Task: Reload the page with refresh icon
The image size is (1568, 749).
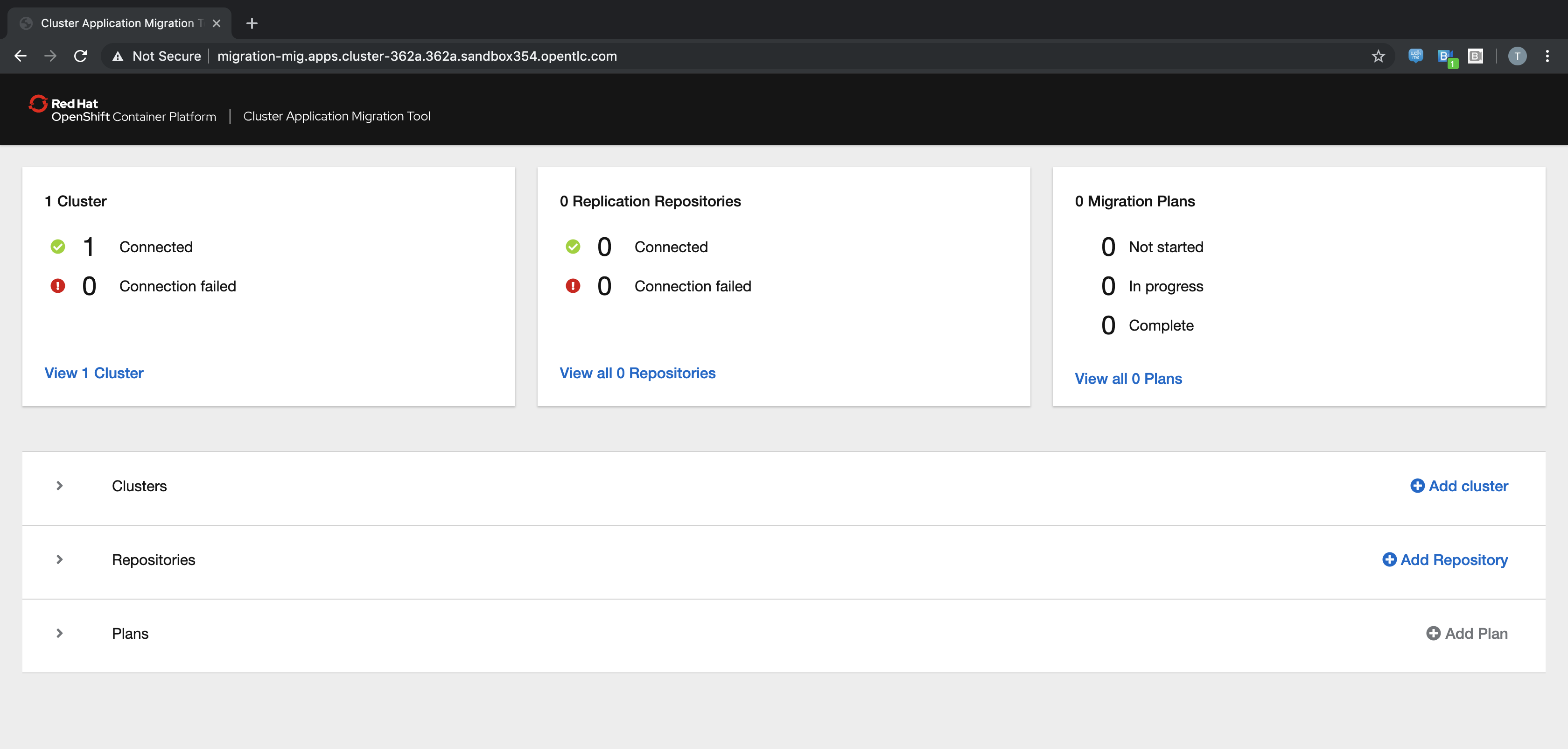Action: point(80,56)
